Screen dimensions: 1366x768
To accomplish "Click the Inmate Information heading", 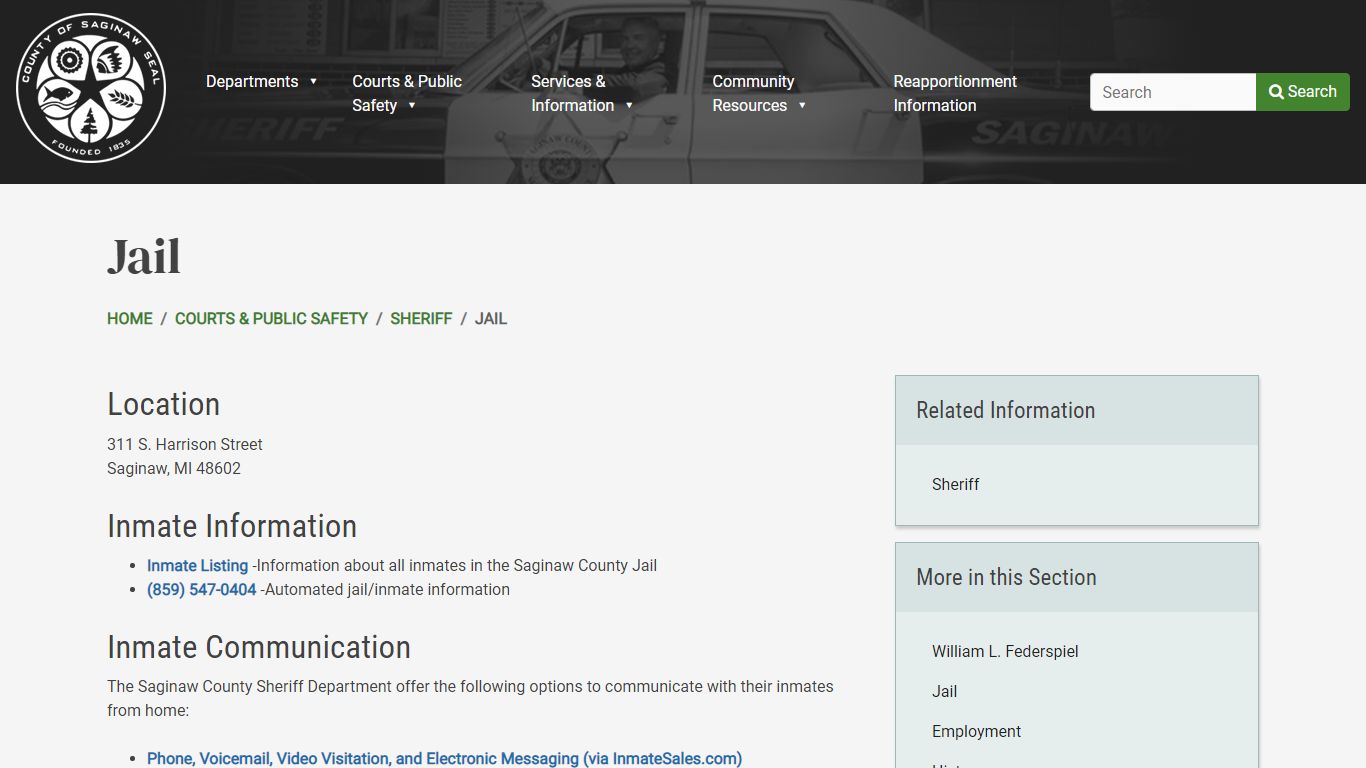I will [232, 526].
